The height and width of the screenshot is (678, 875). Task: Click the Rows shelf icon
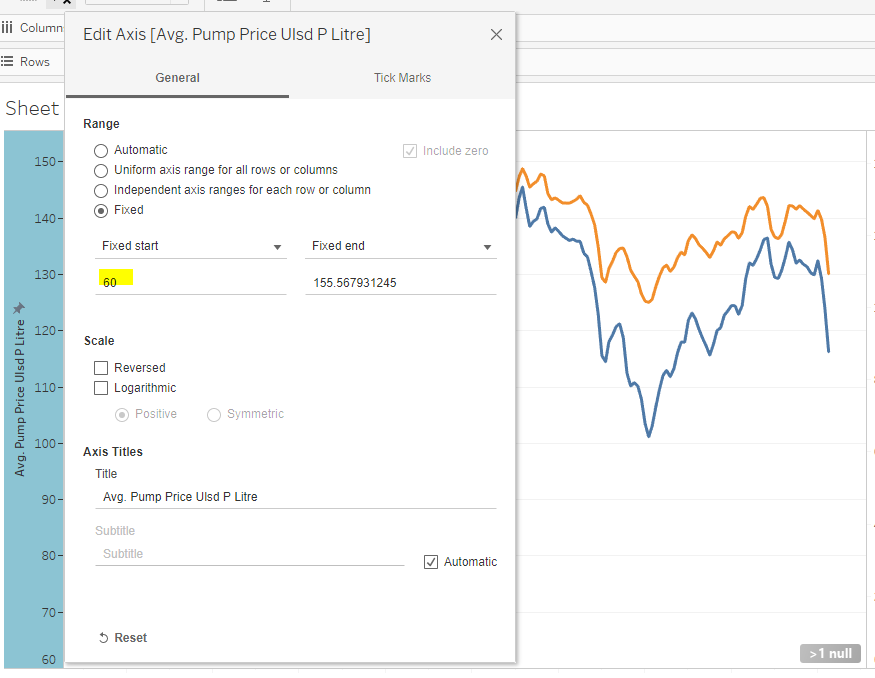(7, 61)
